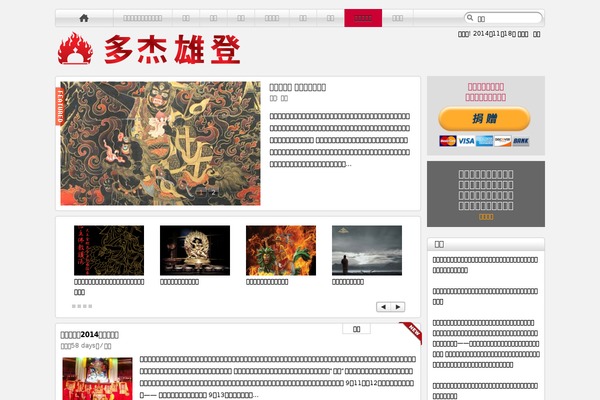Open the featured dark deity painting image
This screenshot has height=400, width=600.
[160, 143]
